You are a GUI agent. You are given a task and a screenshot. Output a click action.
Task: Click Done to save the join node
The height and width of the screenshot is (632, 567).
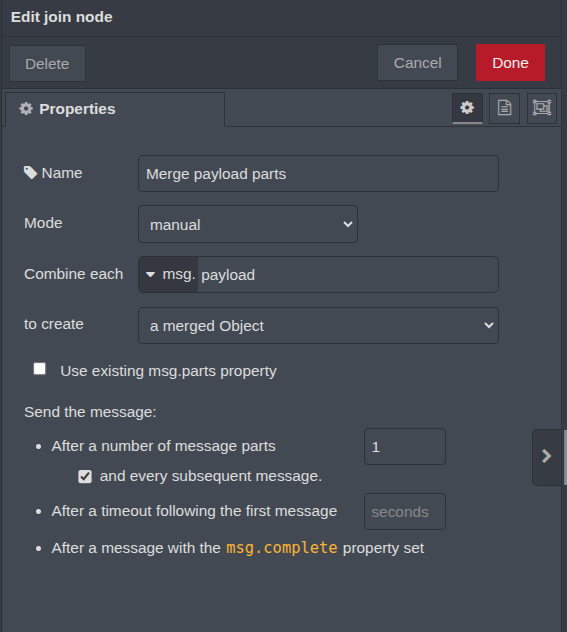[x=510, y=63]
